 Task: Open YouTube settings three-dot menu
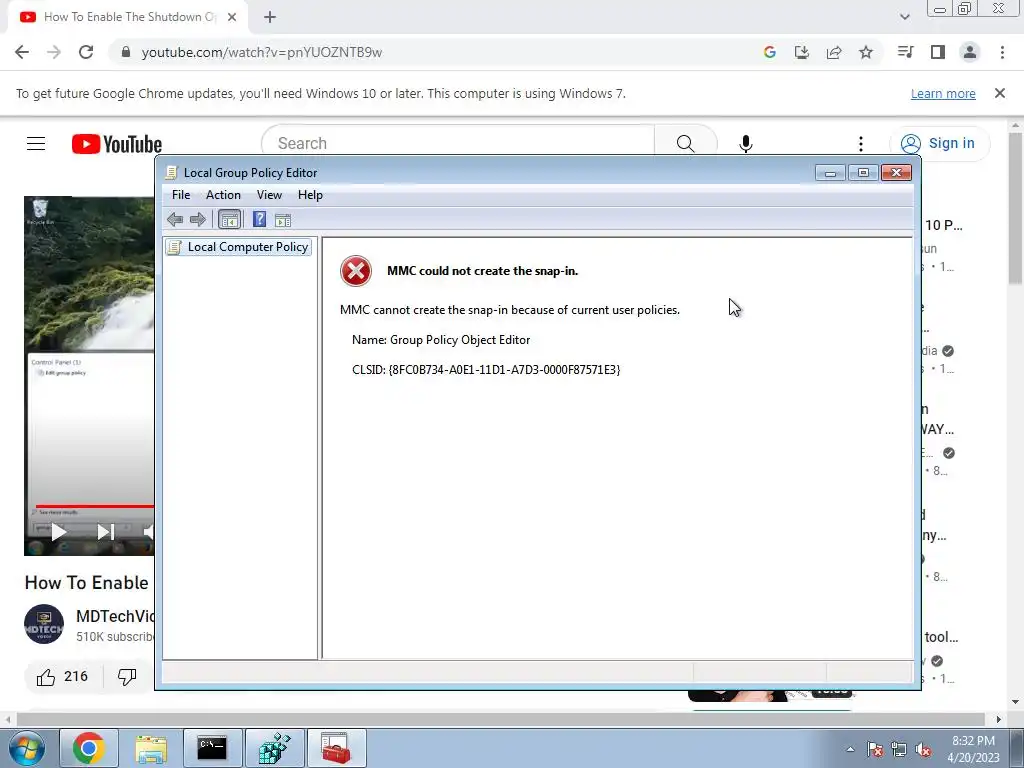pos(861,144)
